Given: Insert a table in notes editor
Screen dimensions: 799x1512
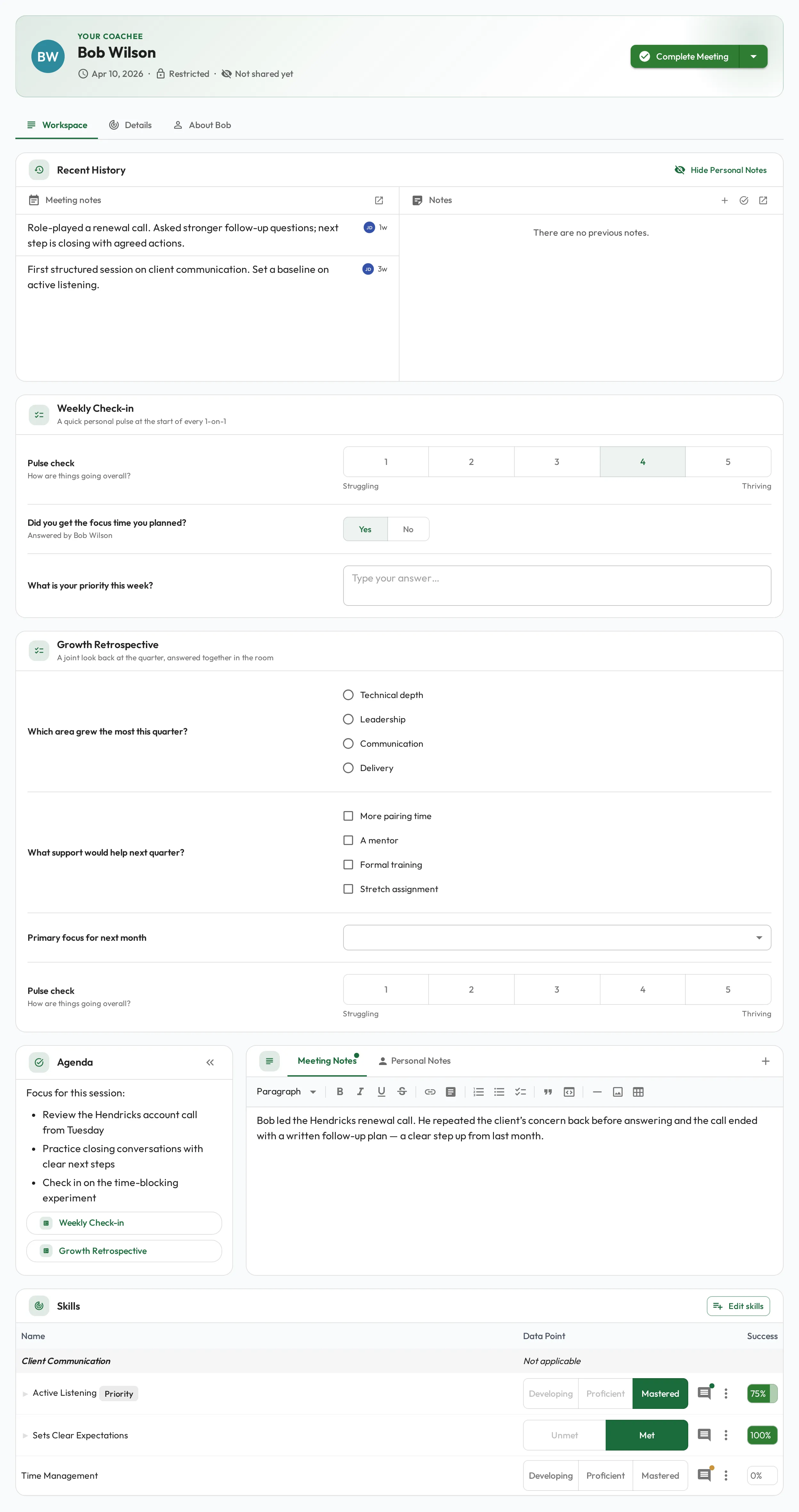Looking at the screenshot, I should click(638, 1092).
